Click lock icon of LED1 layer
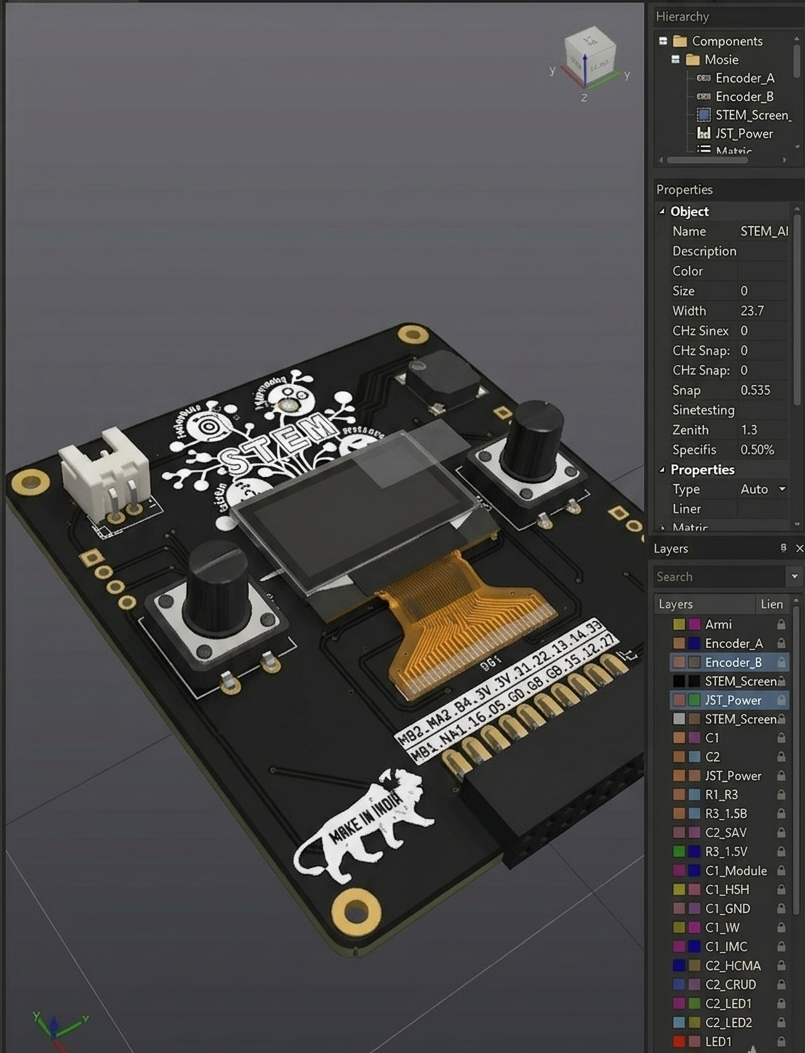The image size is (805, 1053). (781, 1041)
